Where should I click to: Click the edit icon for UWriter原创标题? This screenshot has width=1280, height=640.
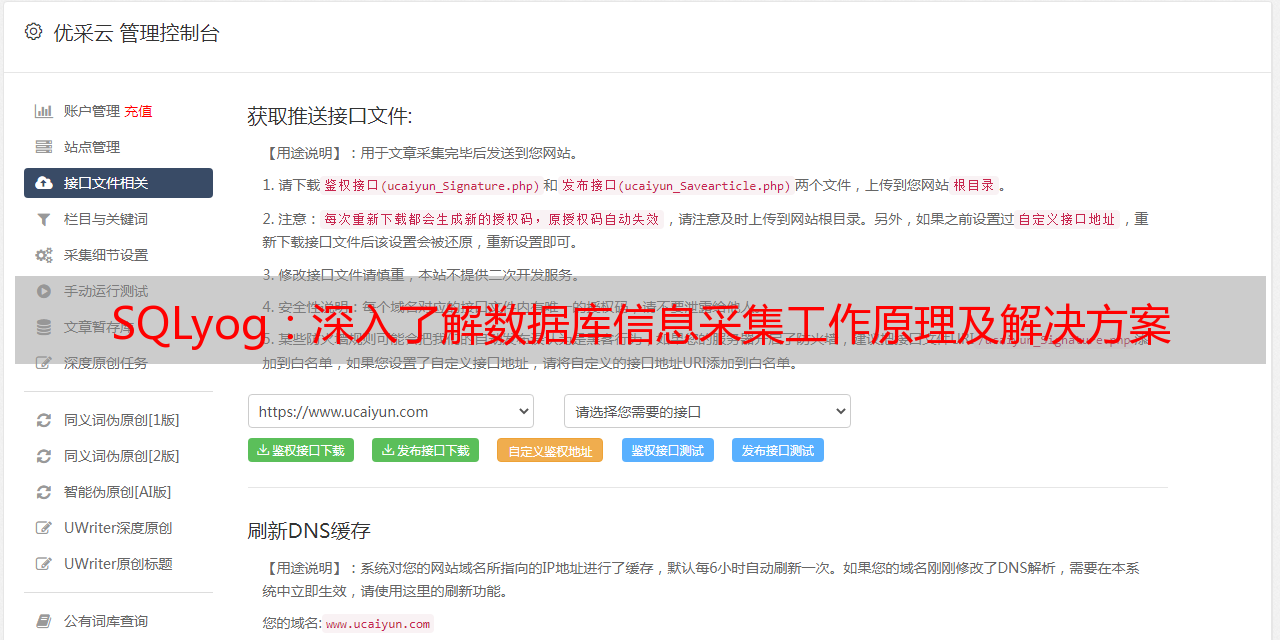click(44, 564)
